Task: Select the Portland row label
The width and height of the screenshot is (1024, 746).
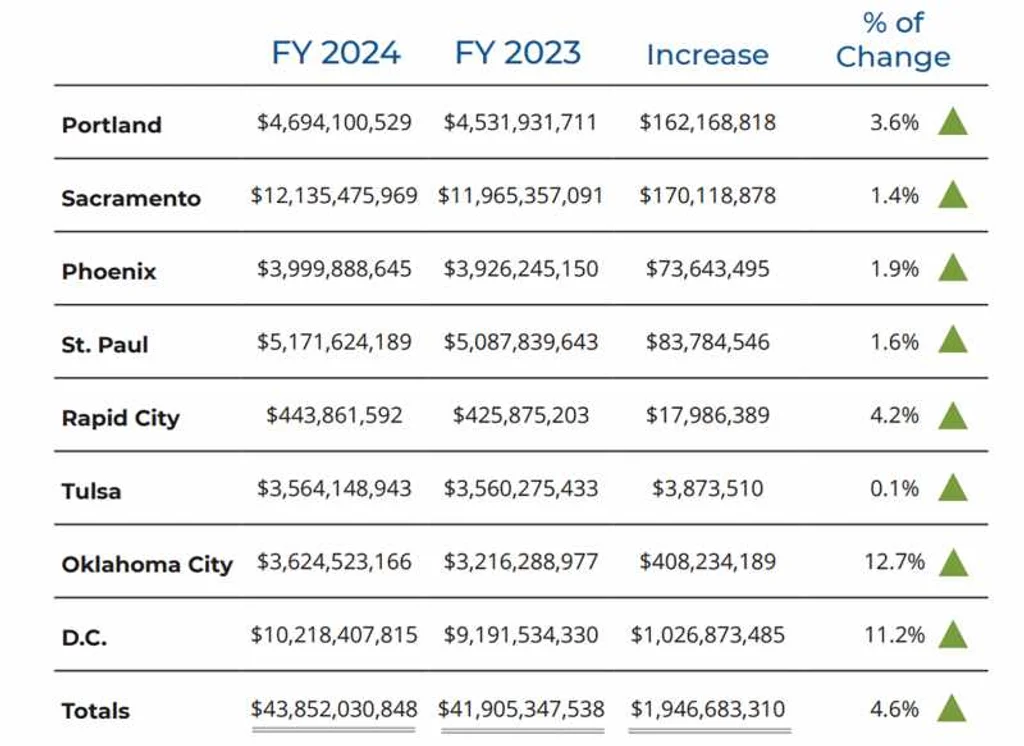Action: coord(111,125)
